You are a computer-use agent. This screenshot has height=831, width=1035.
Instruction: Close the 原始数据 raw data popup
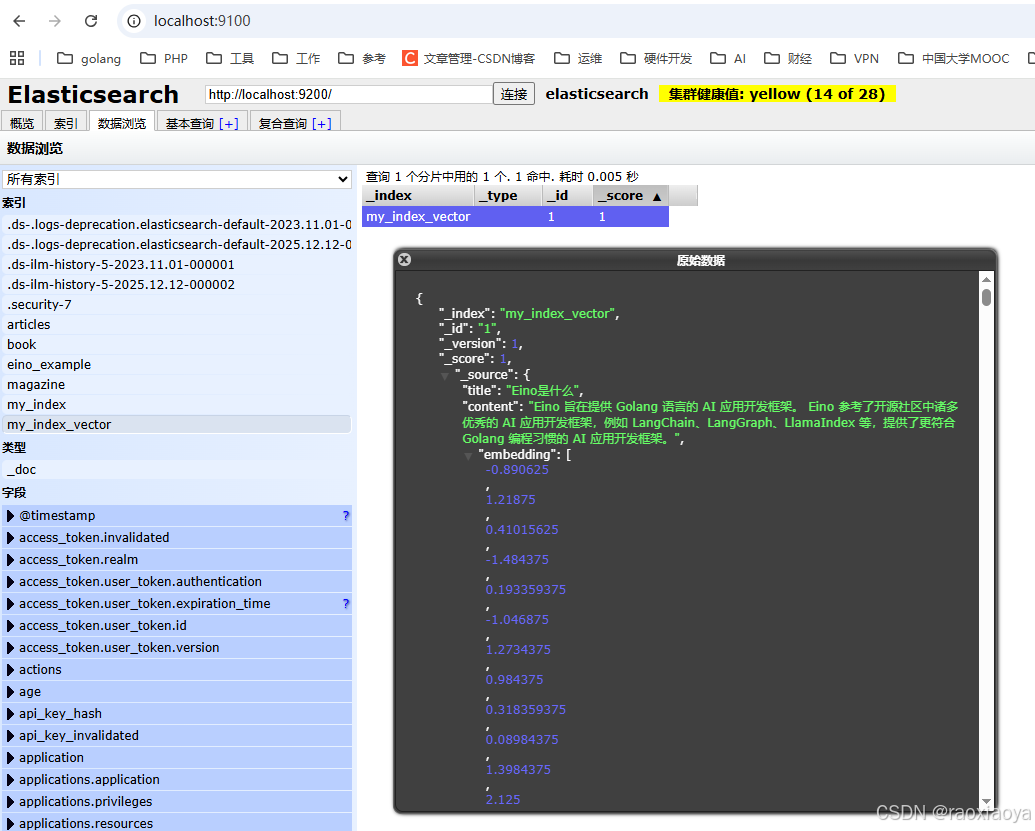click(x=405, y=260)
